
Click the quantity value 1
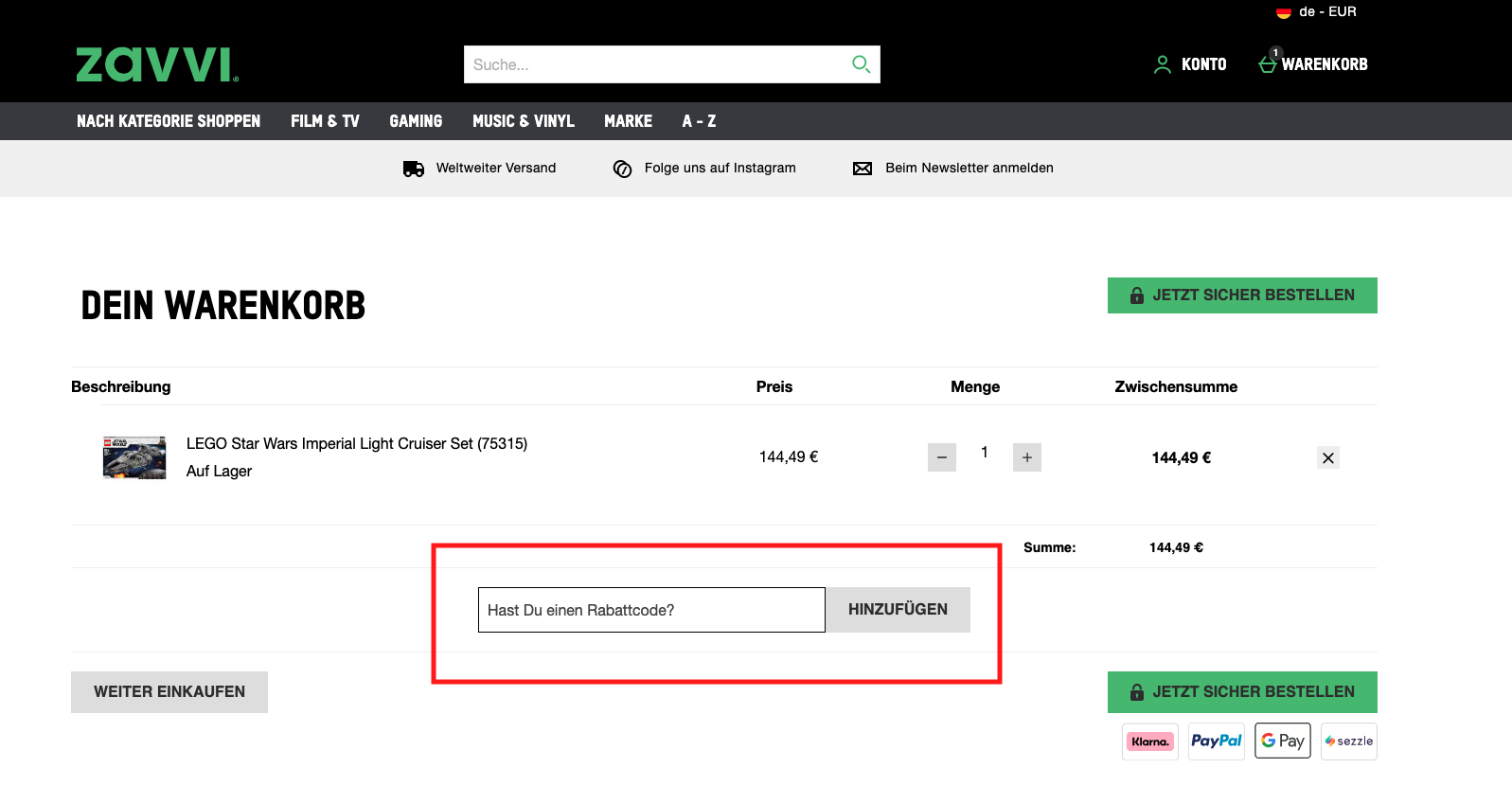point(985,453)
